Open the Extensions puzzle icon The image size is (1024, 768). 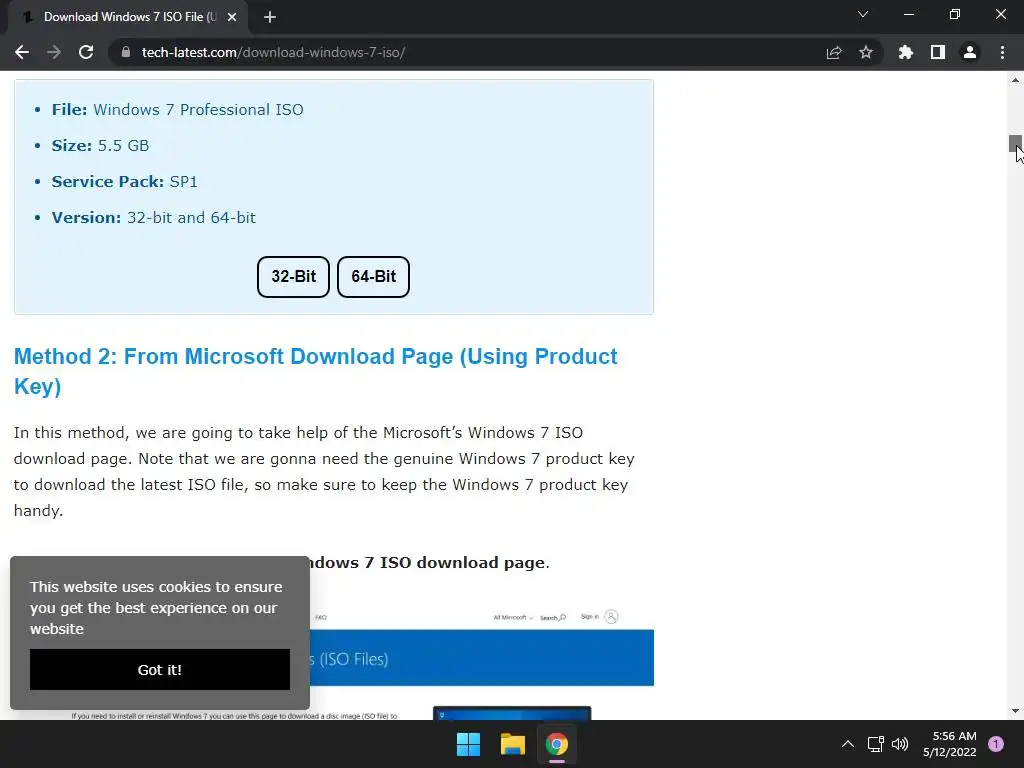[906, 52]
